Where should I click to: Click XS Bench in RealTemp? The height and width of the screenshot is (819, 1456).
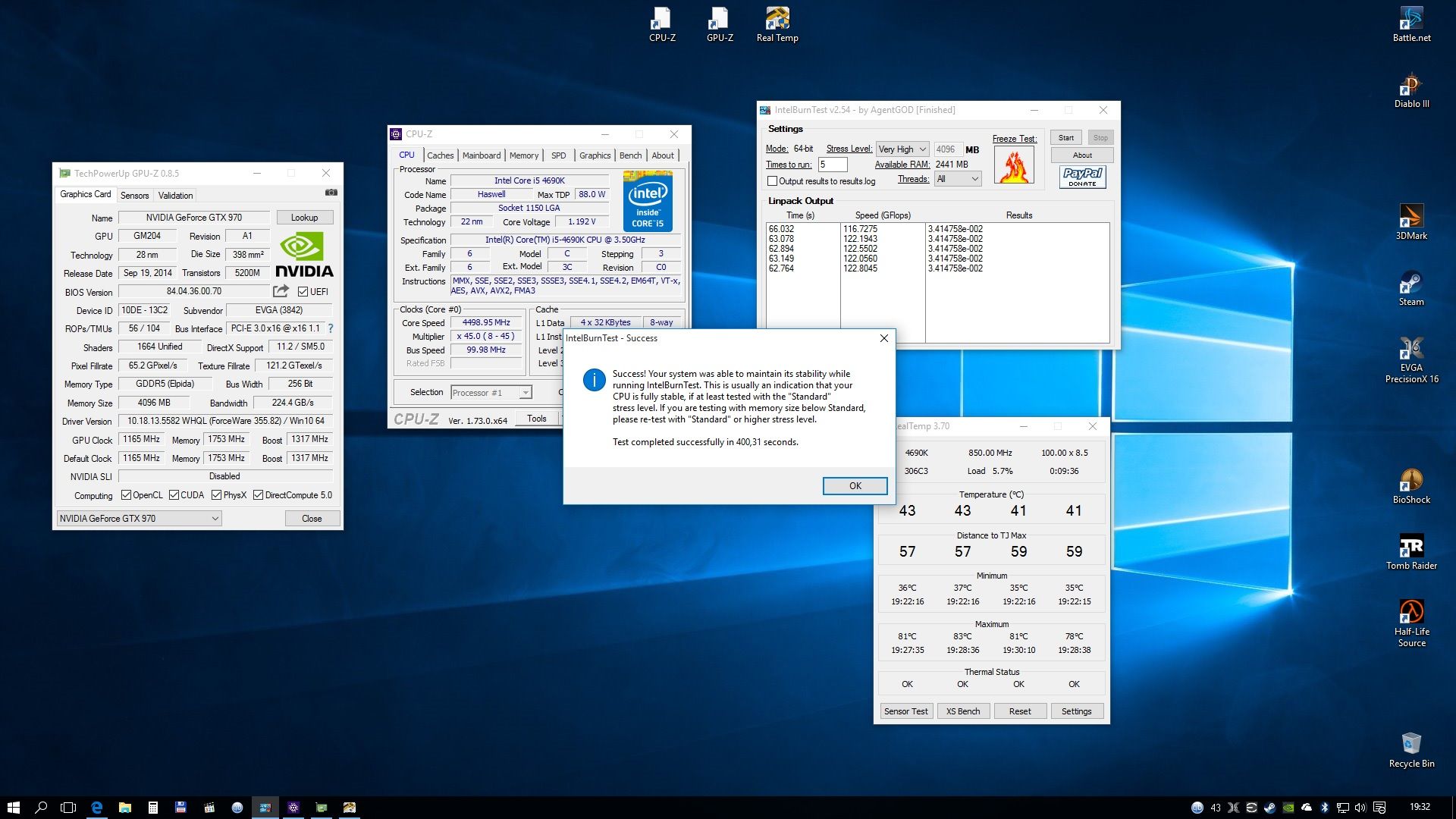963,711
